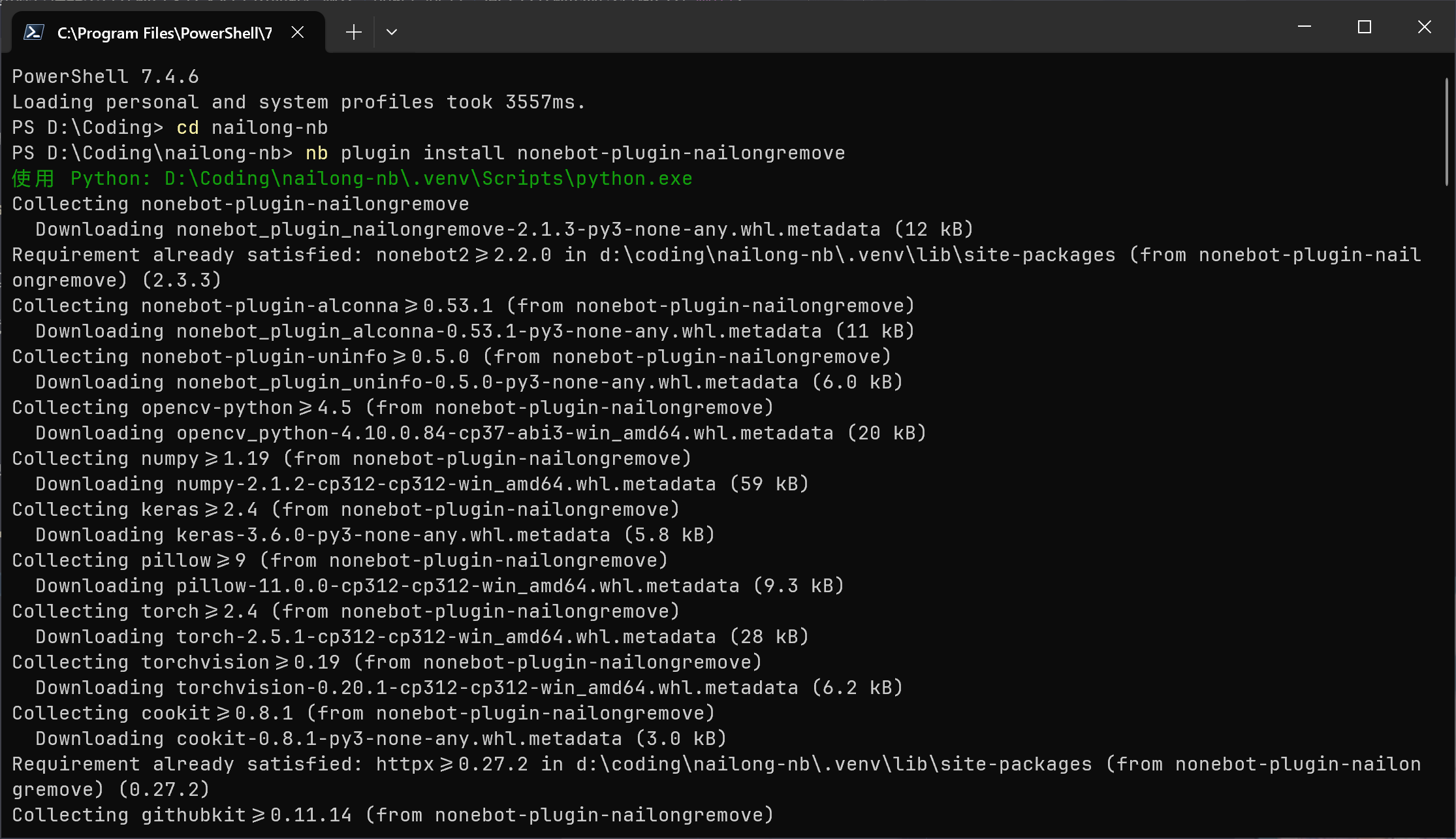
Task: Click the 'Collecting keras' line
Action: tap(346, 509)
